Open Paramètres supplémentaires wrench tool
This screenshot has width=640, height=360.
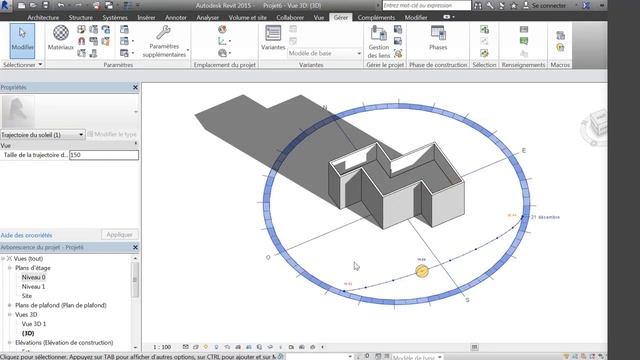[x=164, y=41]
